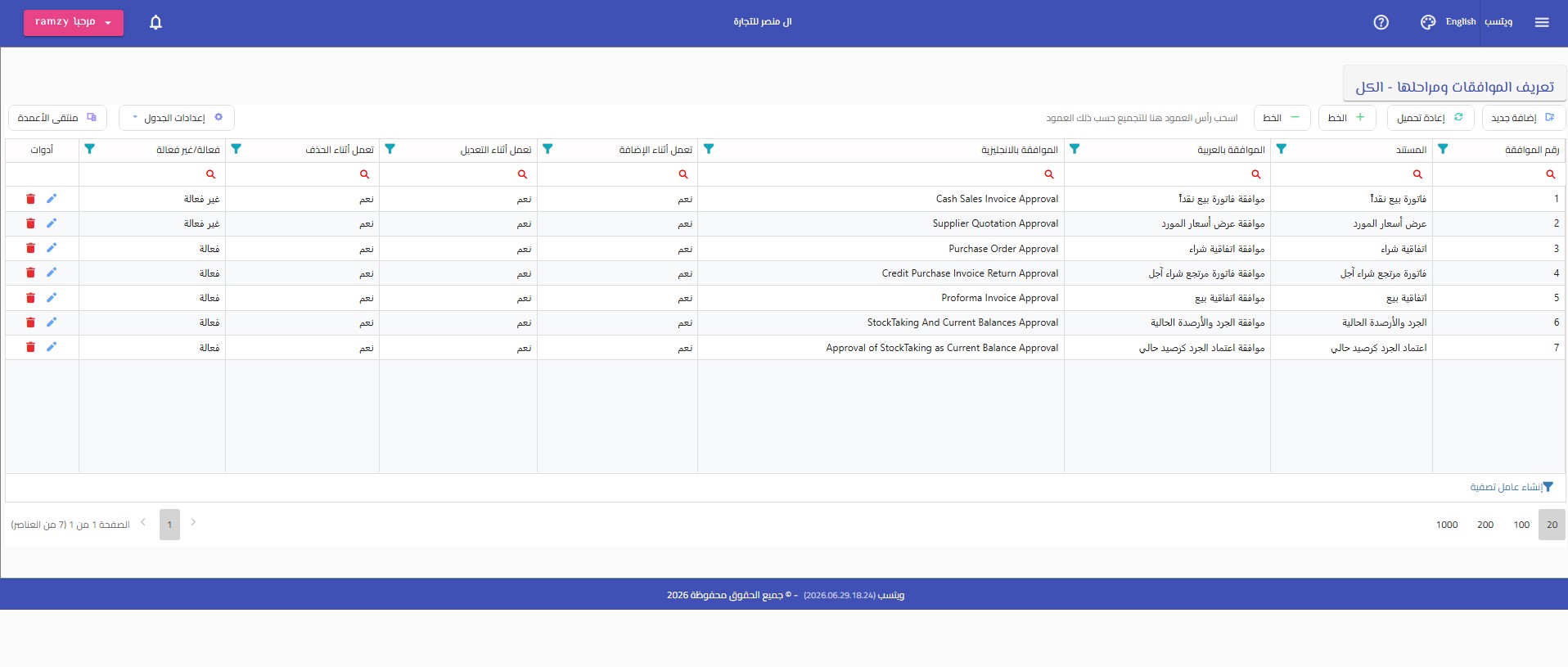Open إنشاء عامل تصفية filter builder

[x=1511, y=487]
